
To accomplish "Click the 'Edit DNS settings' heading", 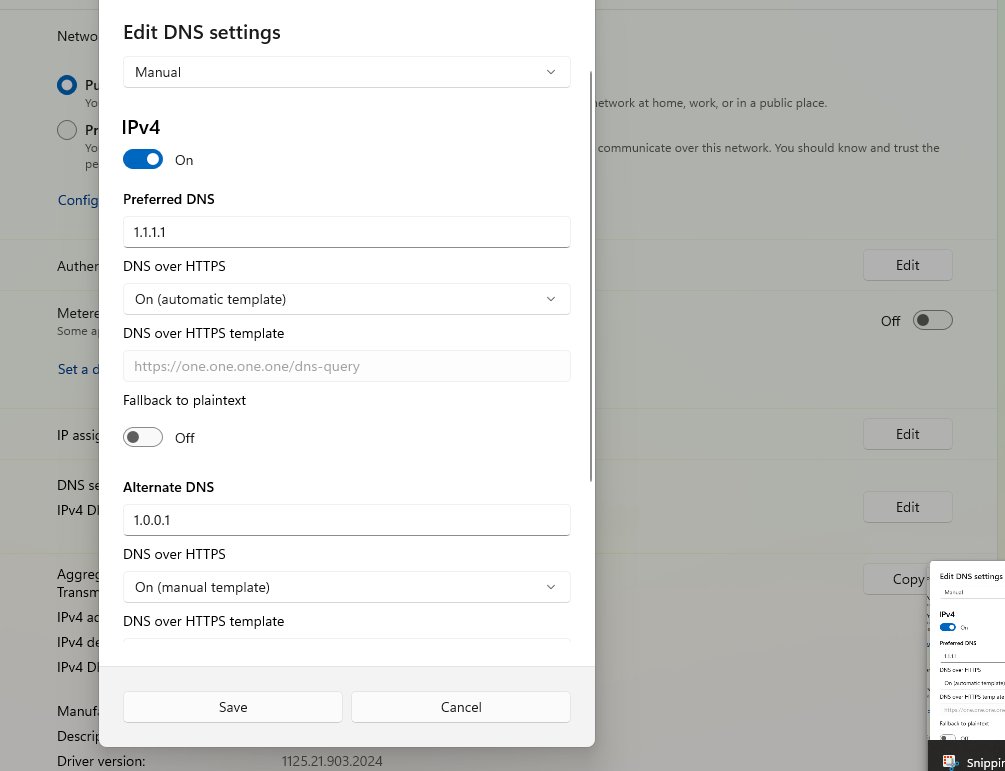I will tap(202, 32).
